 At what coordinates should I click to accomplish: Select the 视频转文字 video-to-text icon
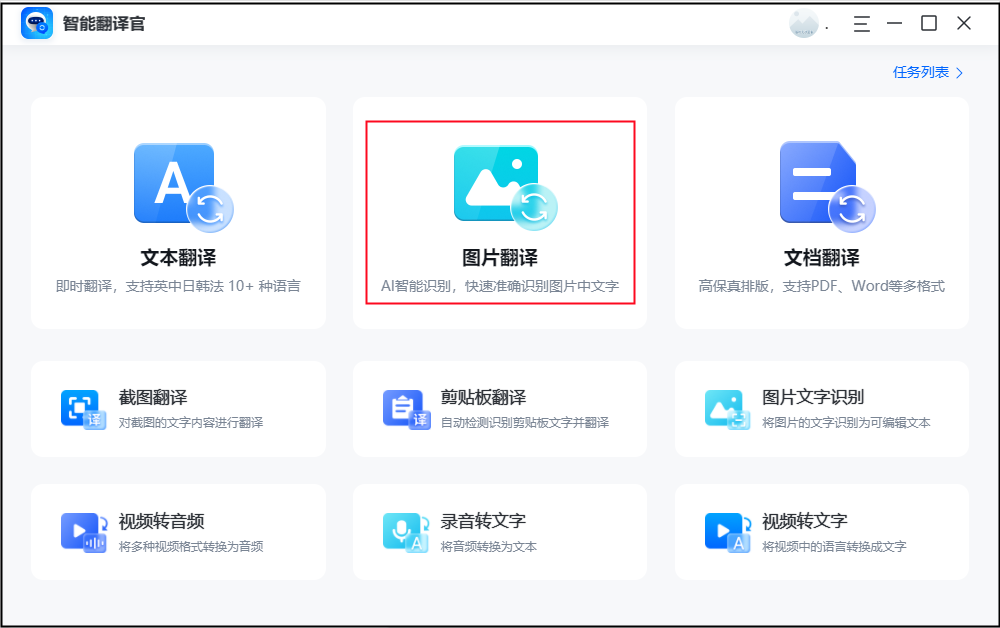tap(725, 532)
